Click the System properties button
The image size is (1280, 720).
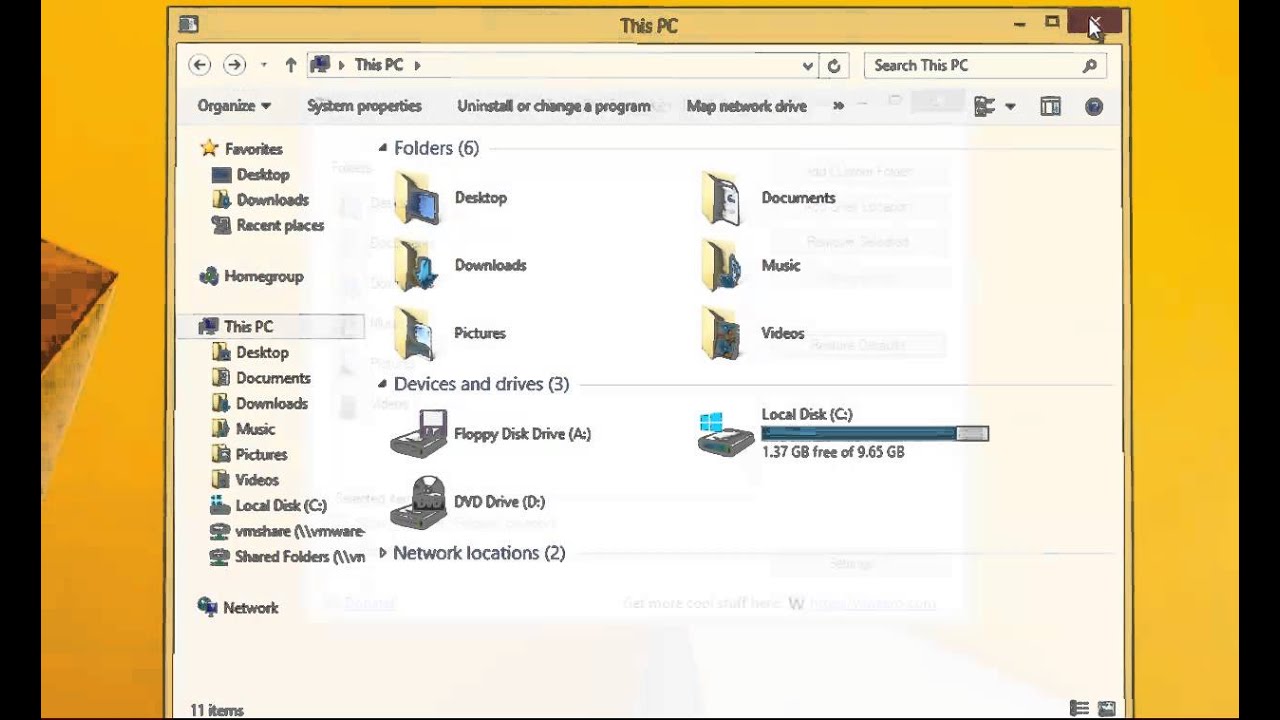tap(364, 106)
